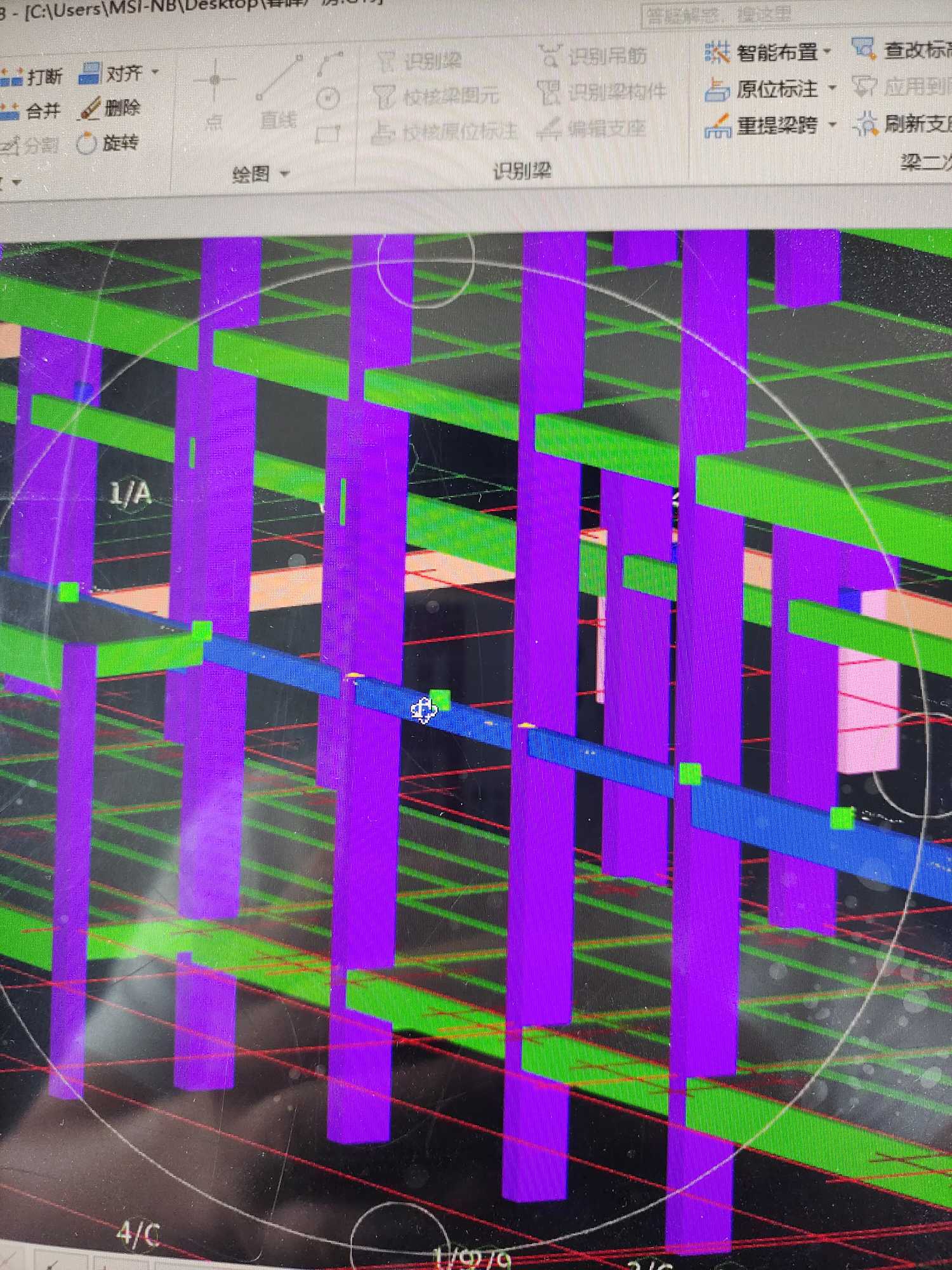Click the 刷新支座 tool icon
The height and width of the screenshot is (1270, 952).
coord(866,123)
